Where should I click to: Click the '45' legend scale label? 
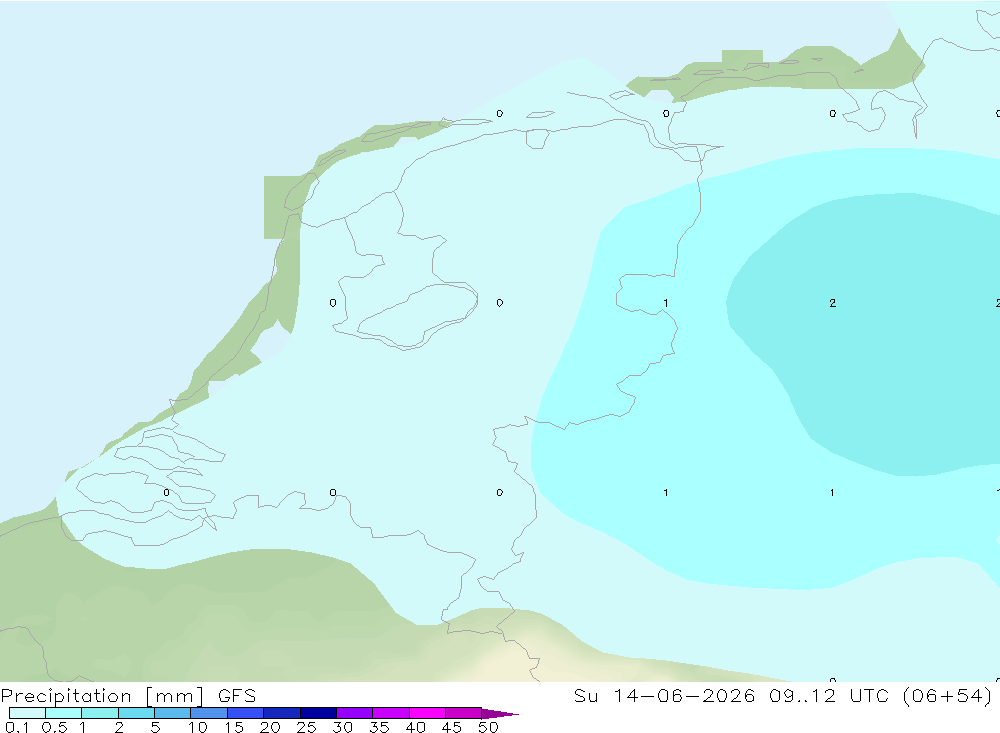click(452, 727)
